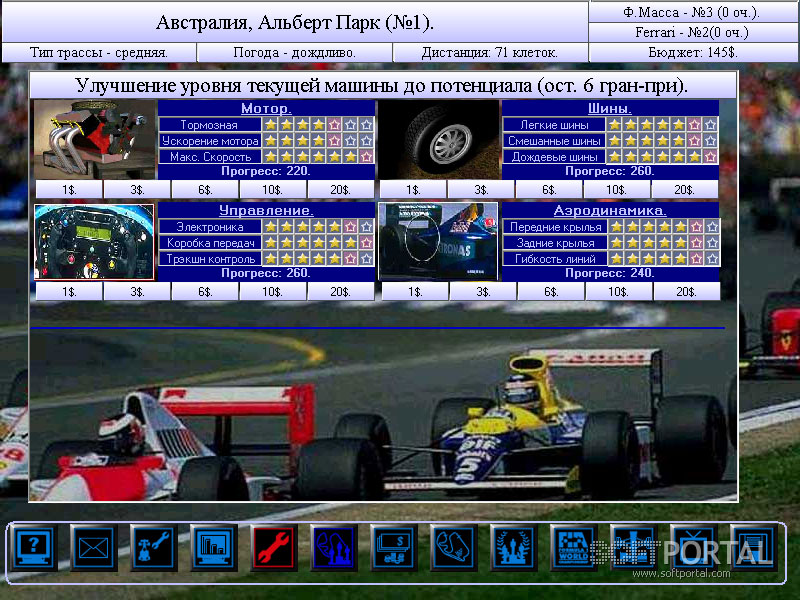Spend 10$ on Шины upgrade
800x600 pixels.
coord(617,190)
